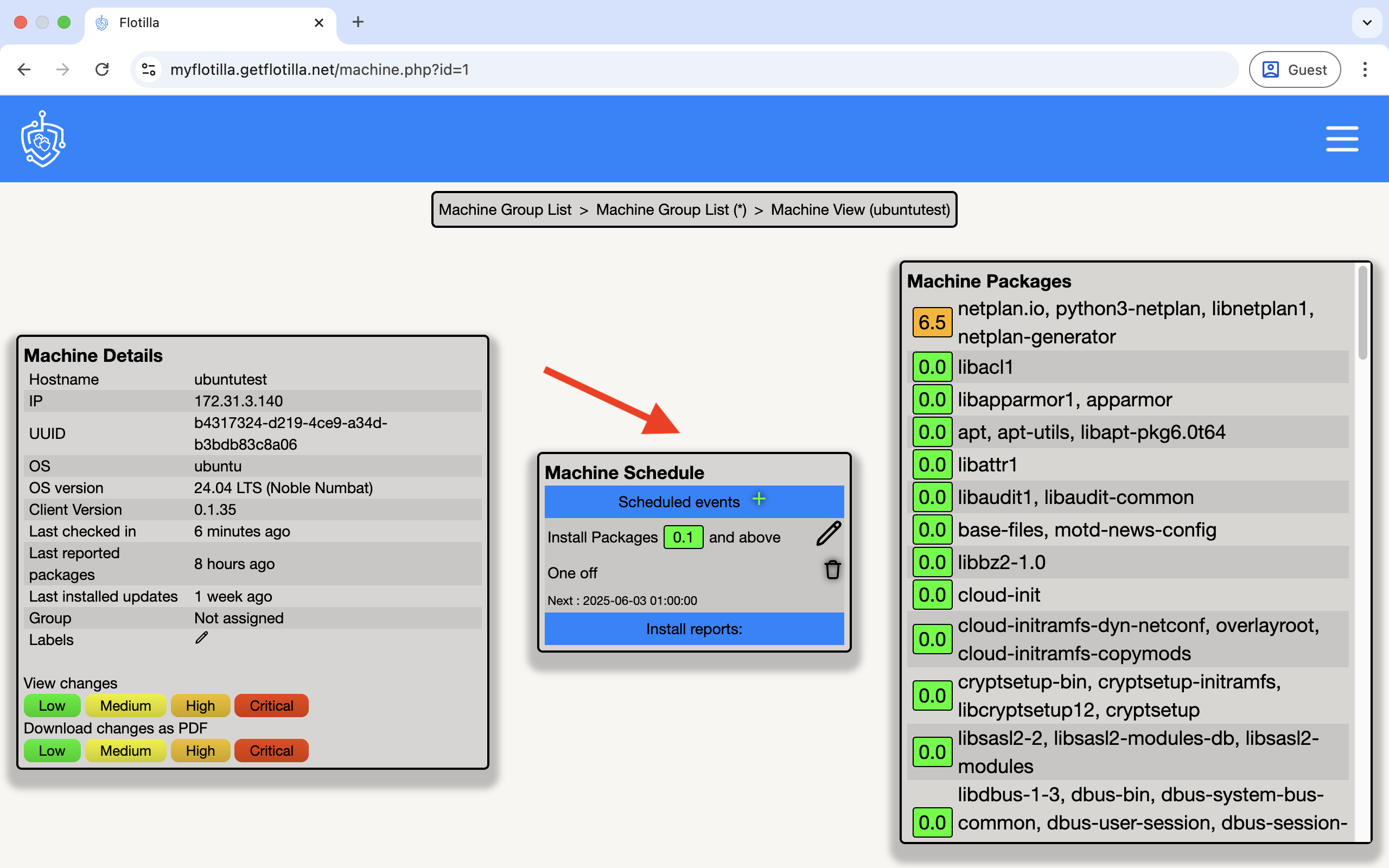Click the orange 6.5 score badge for netplan.io

tap(932, 322)
